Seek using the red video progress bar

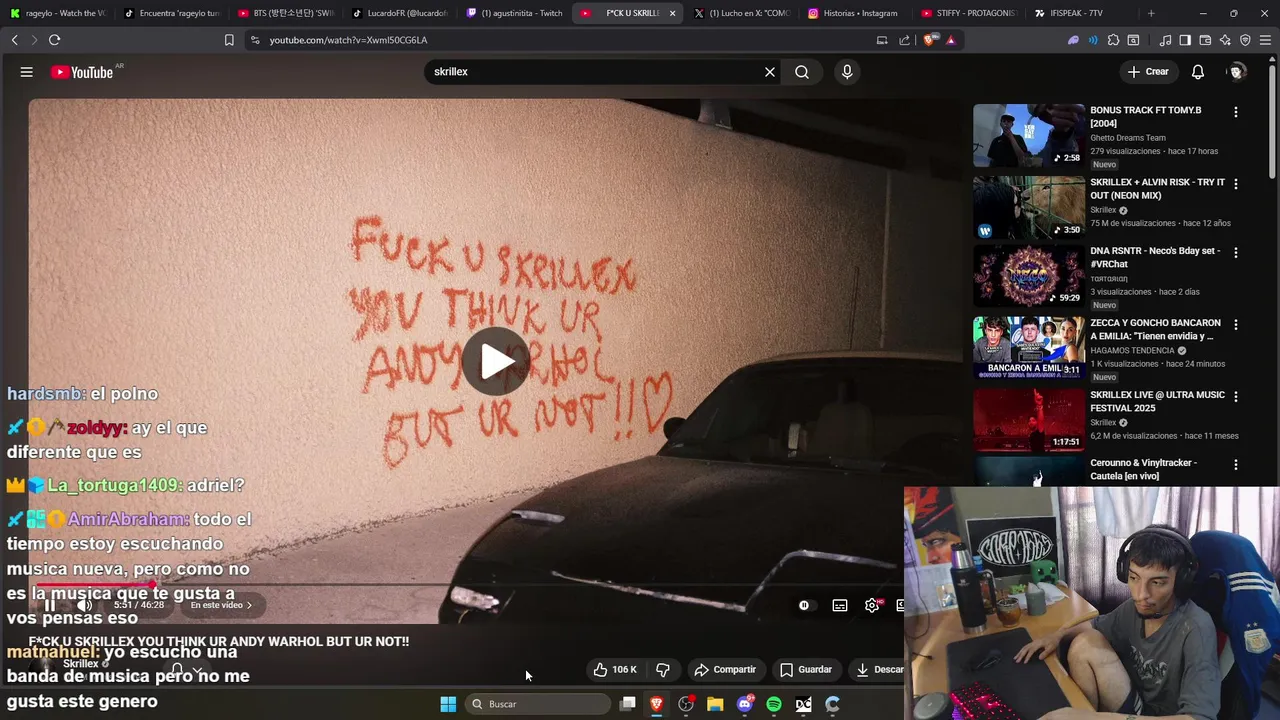coord(466,584)
